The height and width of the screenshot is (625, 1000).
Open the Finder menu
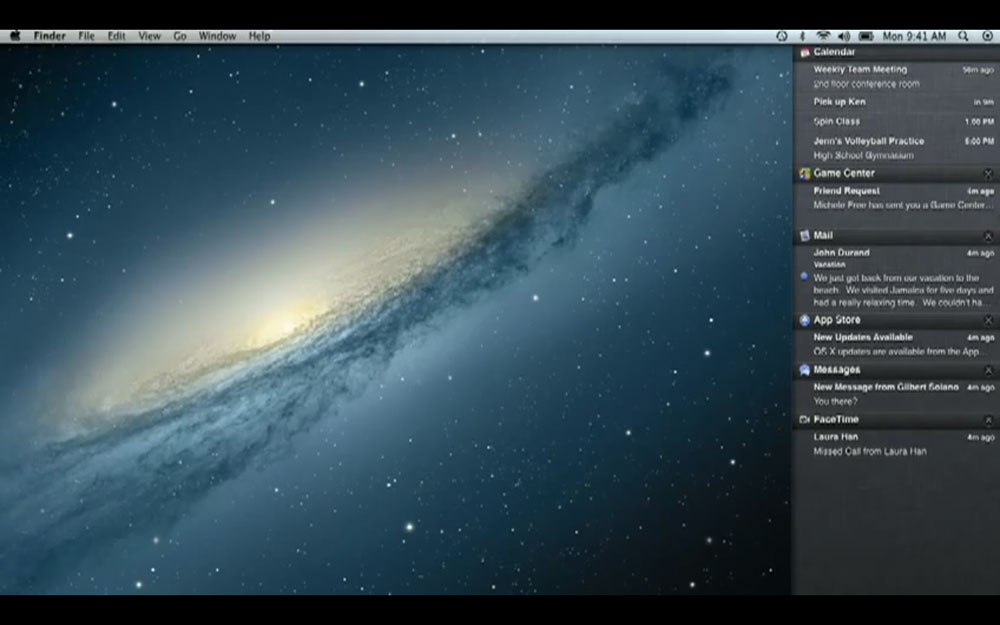(x=50, y=36)
